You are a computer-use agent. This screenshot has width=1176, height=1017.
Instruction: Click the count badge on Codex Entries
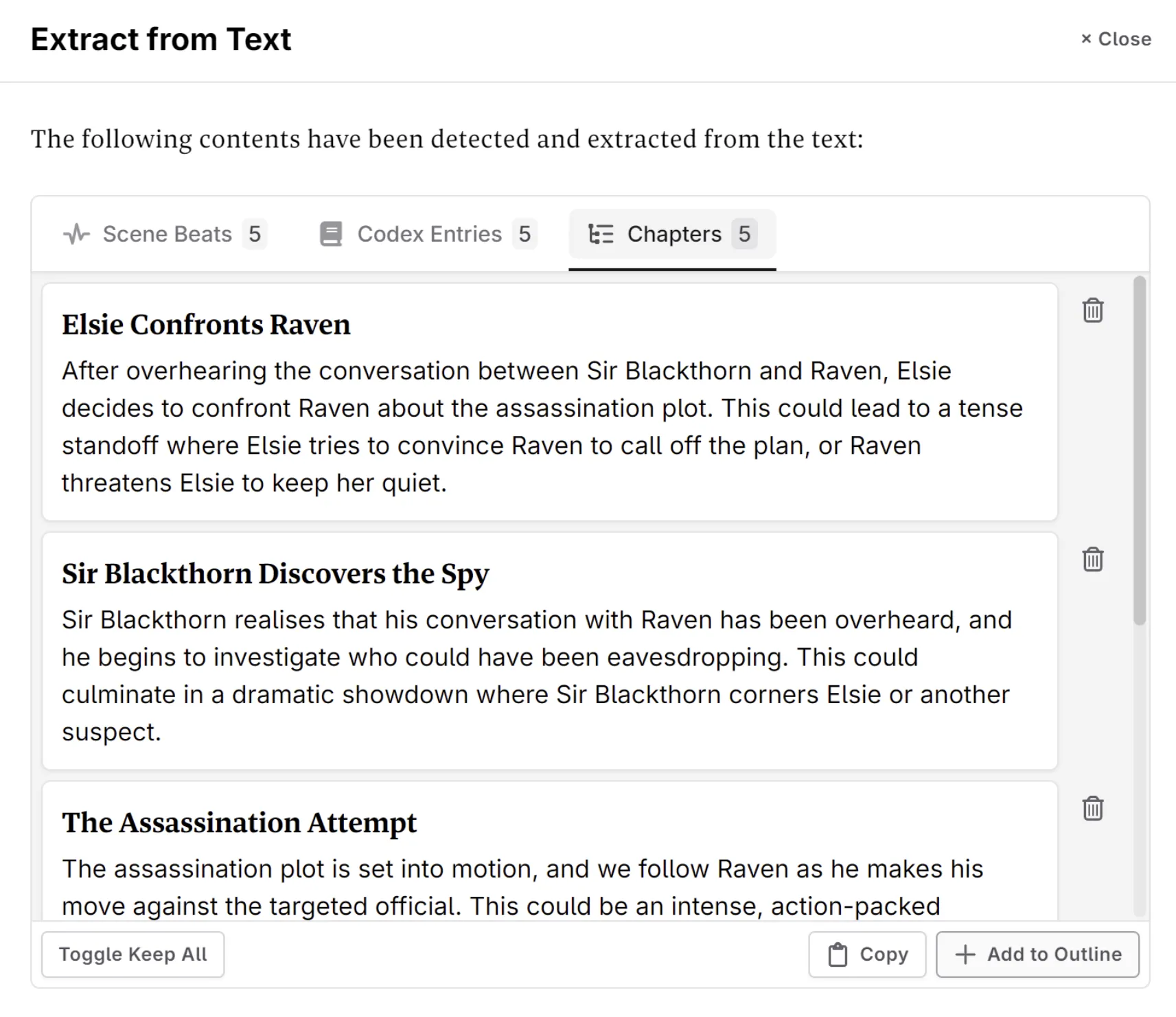(x=524, y=234)
